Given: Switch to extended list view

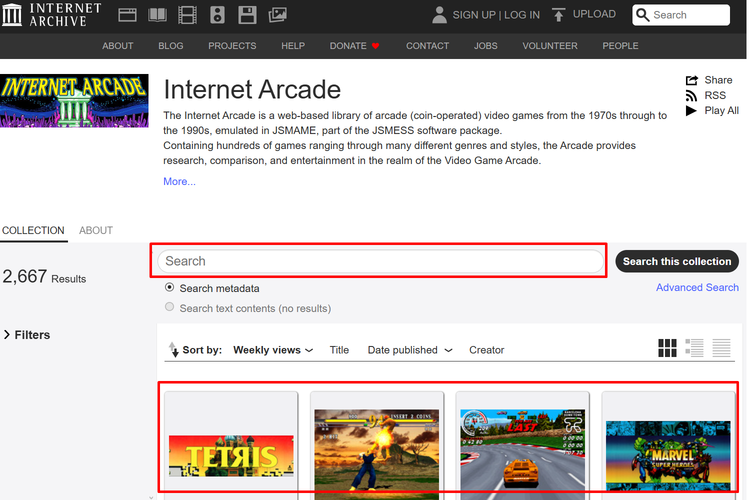Looking at the screenshot, I should pyautogui.click(x=694, y=348).
